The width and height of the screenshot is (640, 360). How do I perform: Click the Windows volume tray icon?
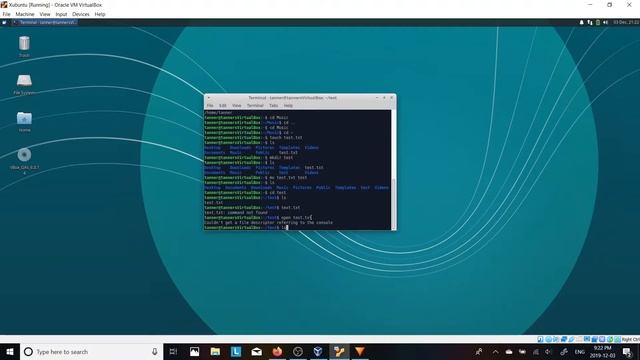(x=549, y=351)
